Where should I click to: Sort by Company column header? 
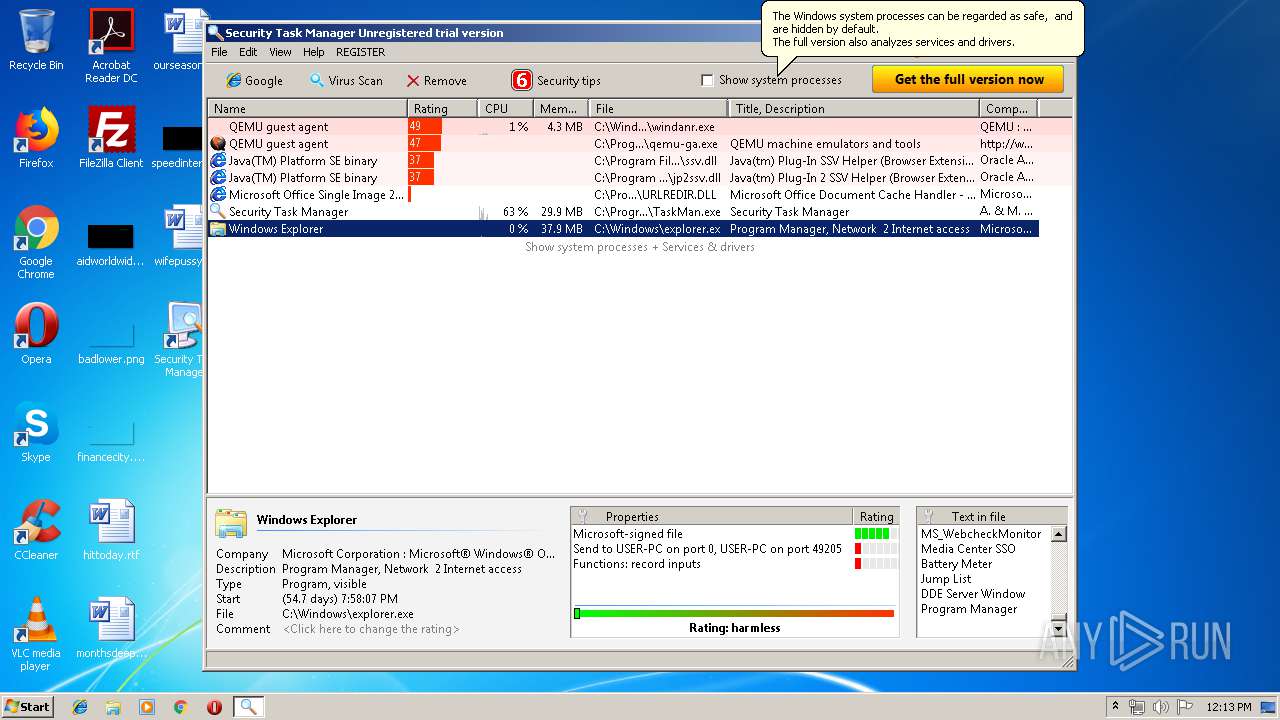click(x=1008, y=108)
